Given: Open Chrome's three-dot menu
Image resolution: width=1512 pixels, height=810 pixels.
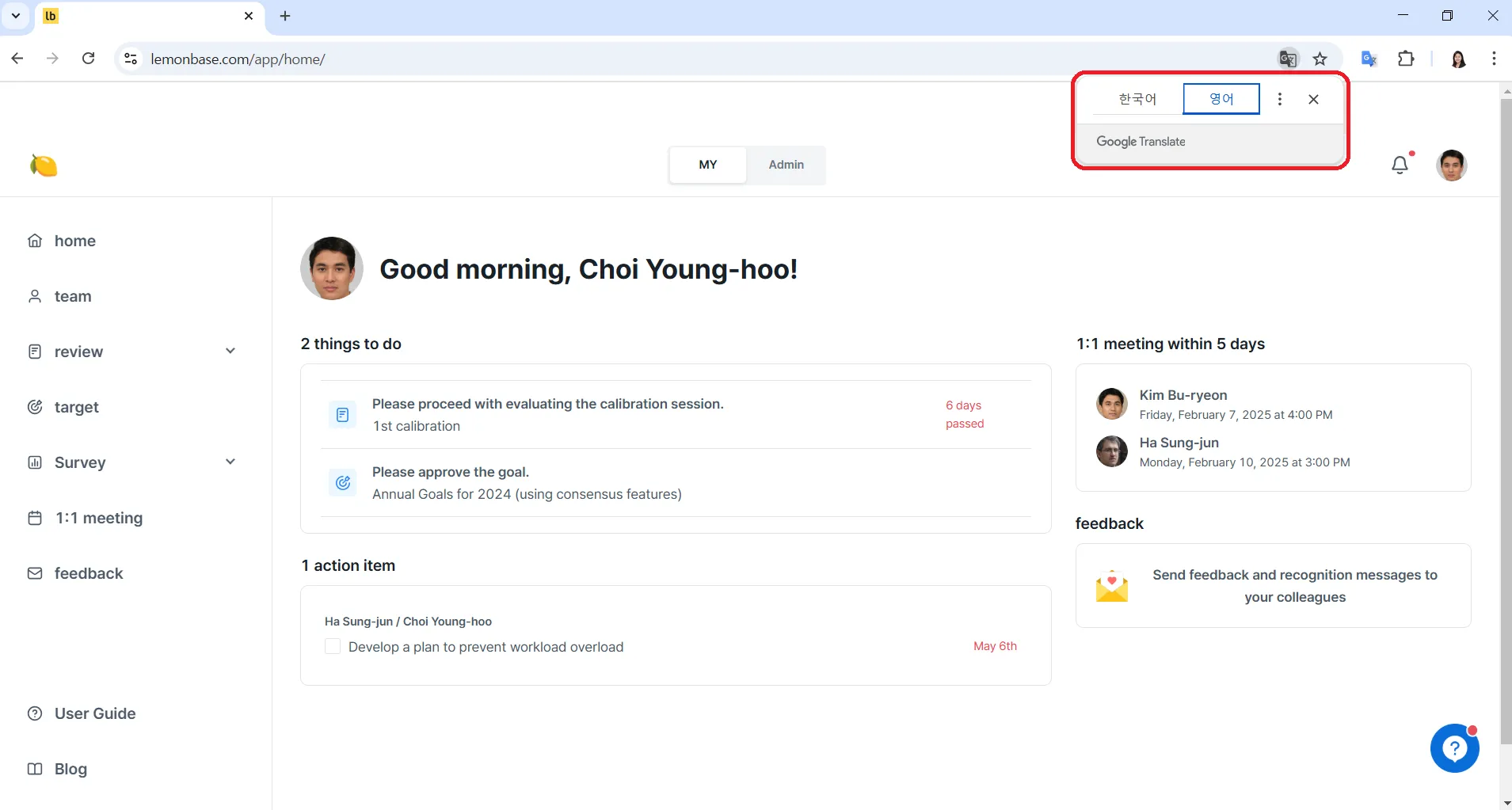Looking at the screenshot, I should [x=1494, y=59].
